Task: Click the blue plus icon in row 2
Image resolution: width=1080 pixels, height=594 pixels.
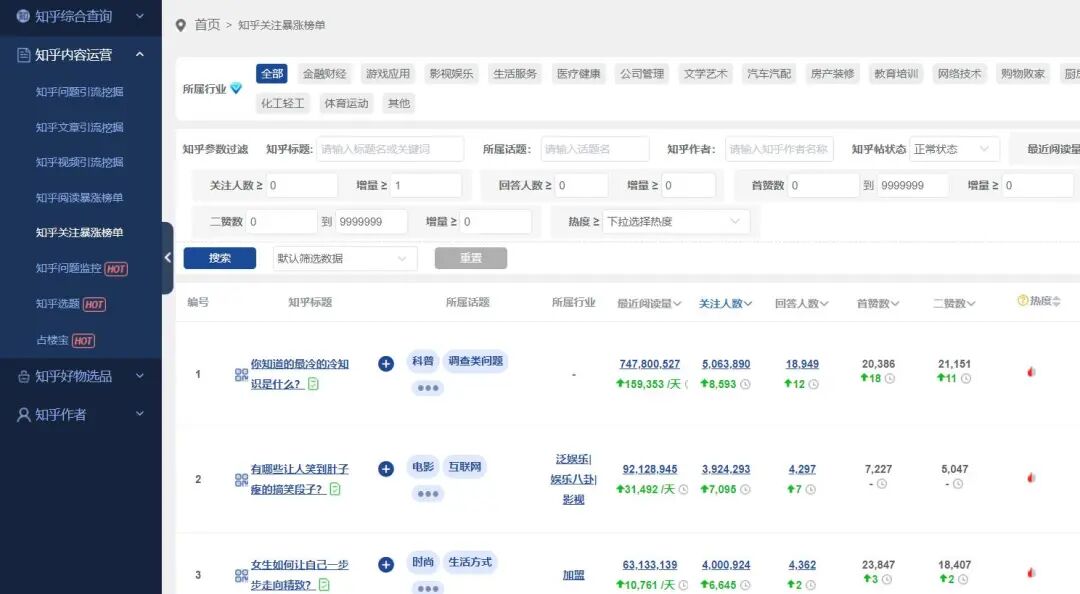Action: tap(386, 469)
